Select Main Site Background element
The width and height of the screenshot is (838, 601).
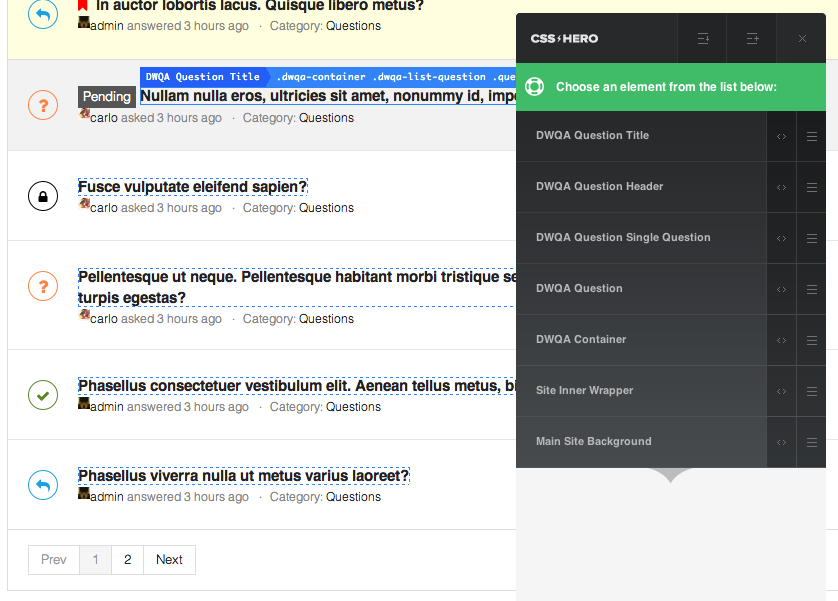coord(641,442)
